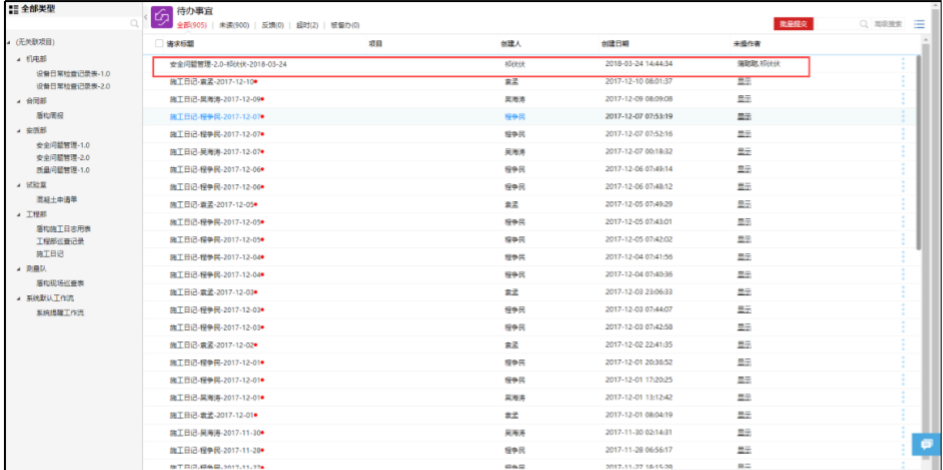
Task: Switch to the 被督办(0) tab
Action: click(345, 25)
